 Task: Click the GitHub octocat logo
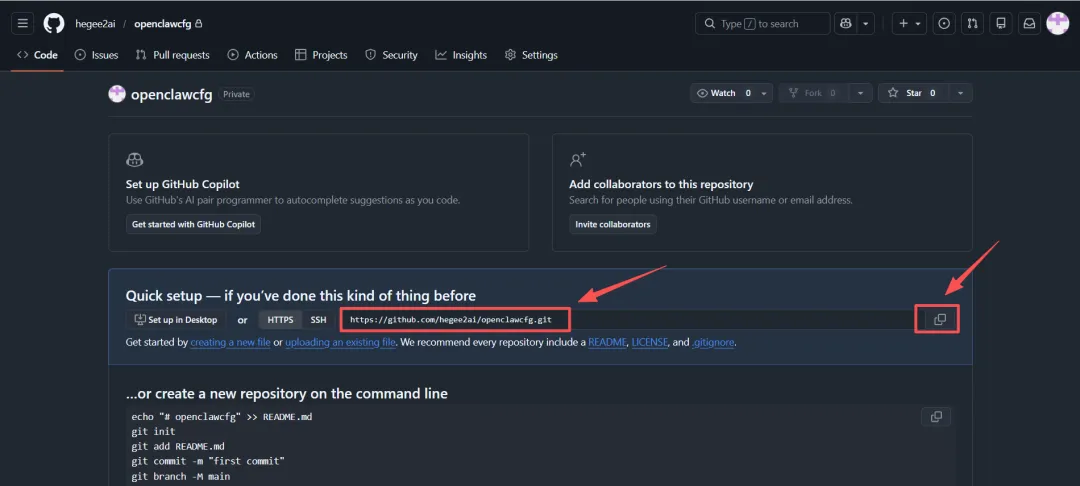point(54,23)
